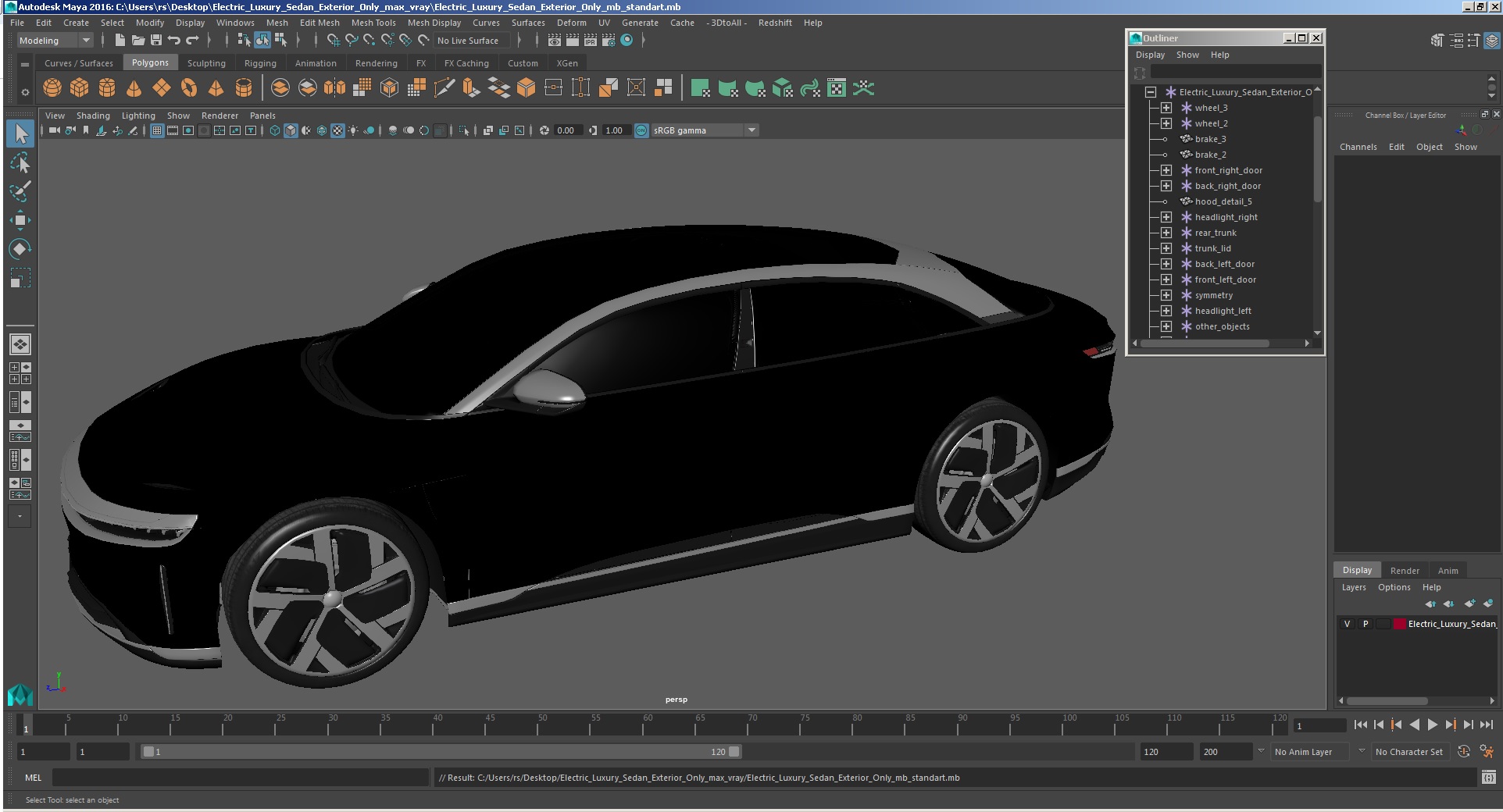Image resolution: width=1503 pixels, height=812 pixels.
Task: Click the Paint Selection tool
Action: (20, 192)
